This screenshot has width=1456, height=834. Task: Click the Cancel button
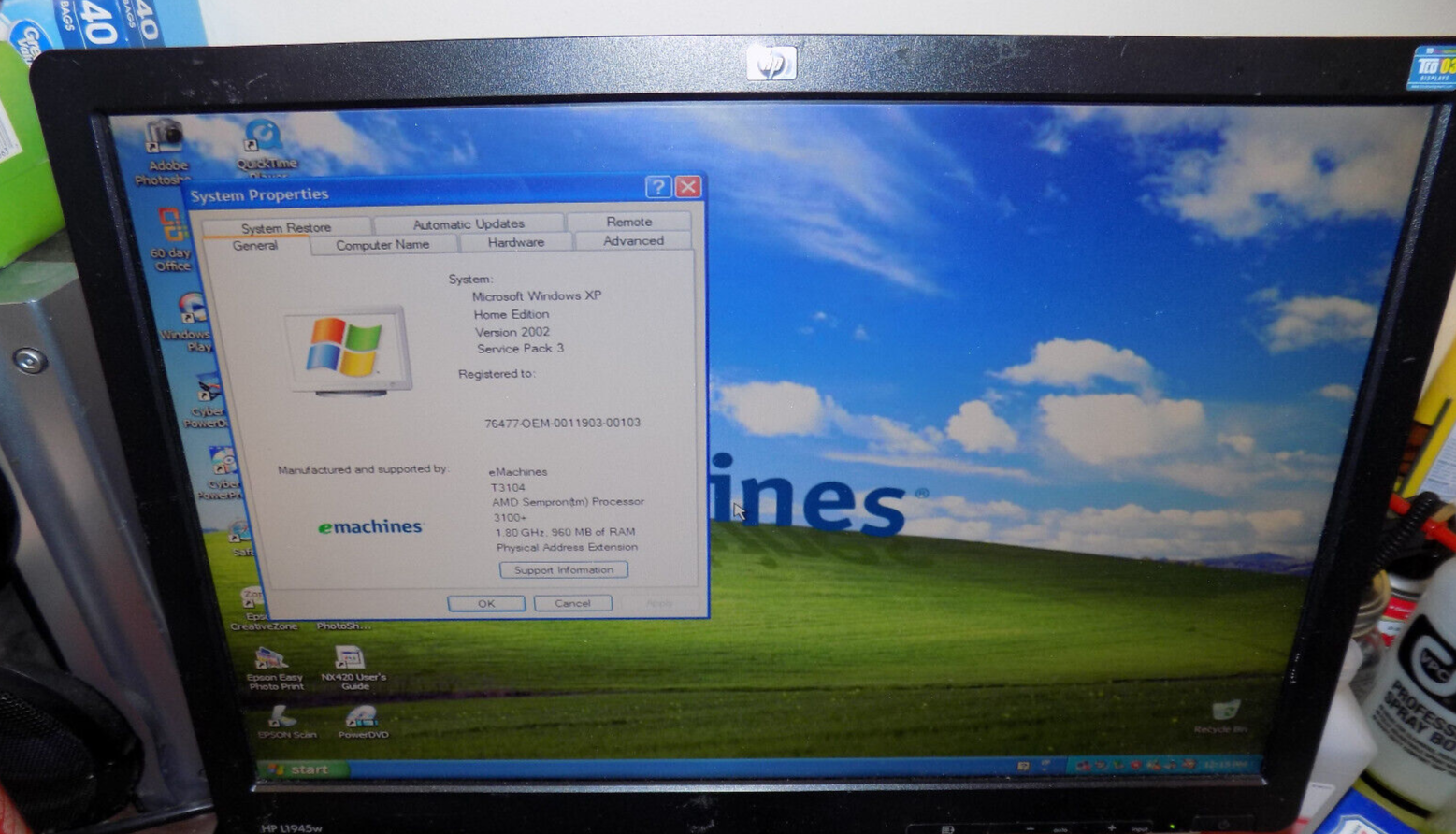572,603
